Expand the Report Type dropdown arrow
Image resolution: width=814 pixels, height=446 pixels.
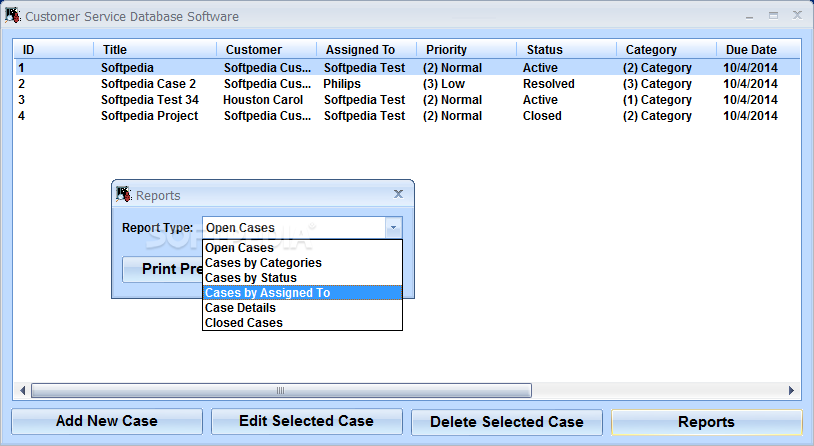(x=394, y=227)
